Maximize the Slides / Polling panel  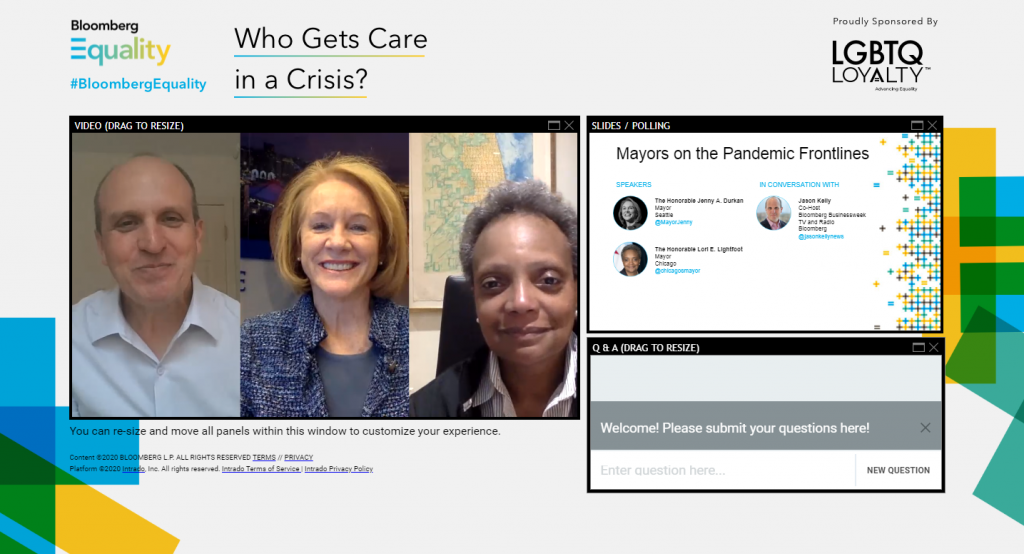pos(917,125)
